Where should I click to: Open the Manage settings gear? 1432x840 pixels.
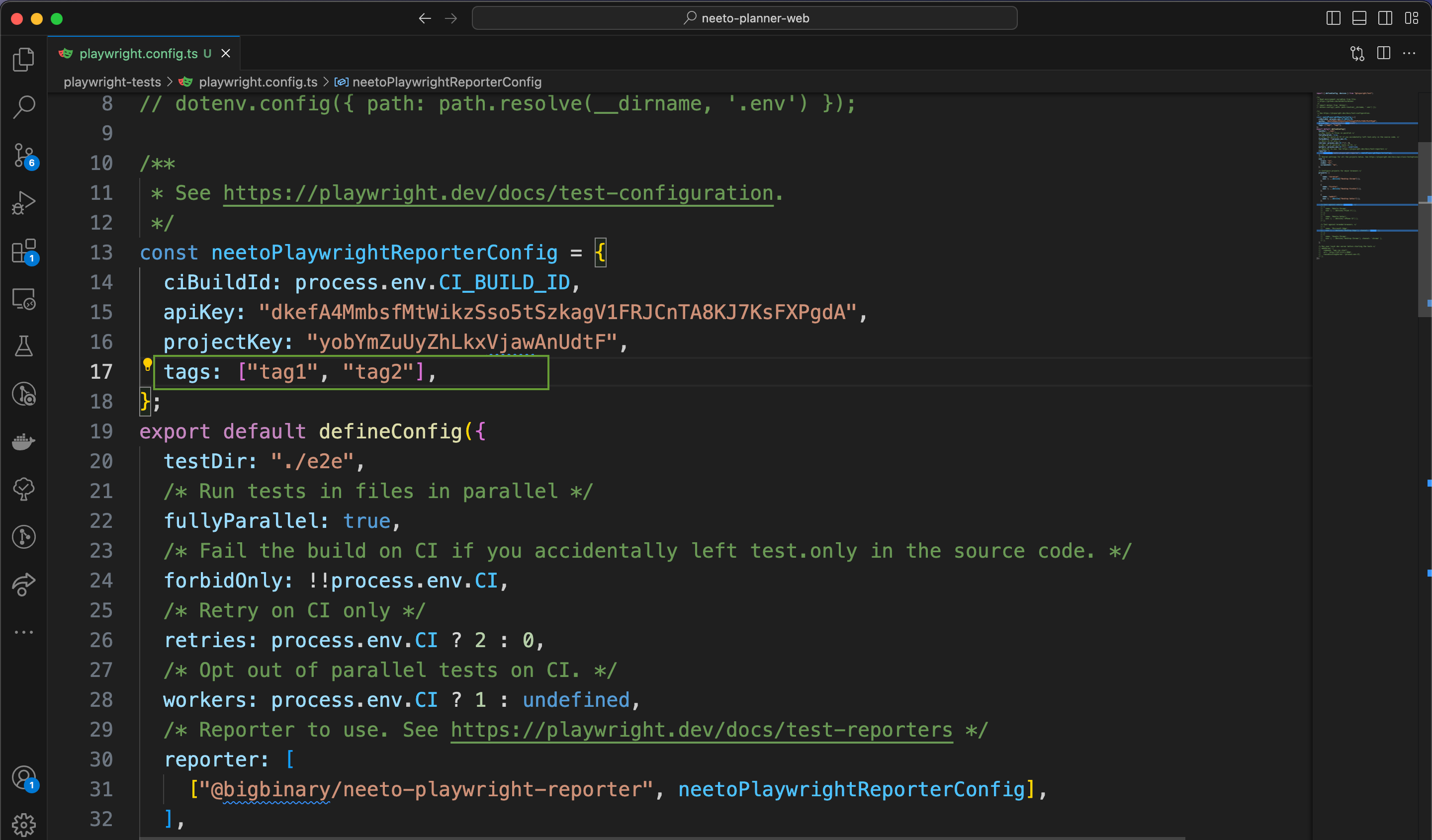(x=23, y=825)
